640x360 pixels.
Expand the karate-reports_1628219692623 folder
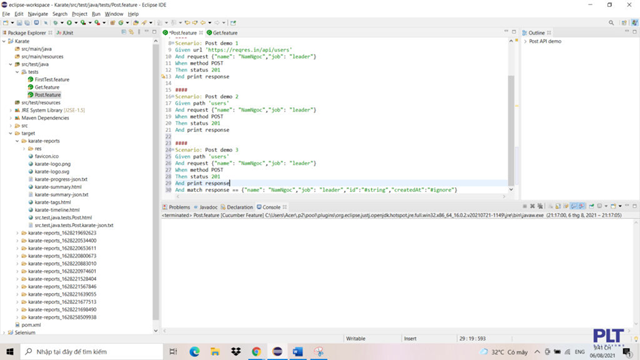[x=18, y=233]
